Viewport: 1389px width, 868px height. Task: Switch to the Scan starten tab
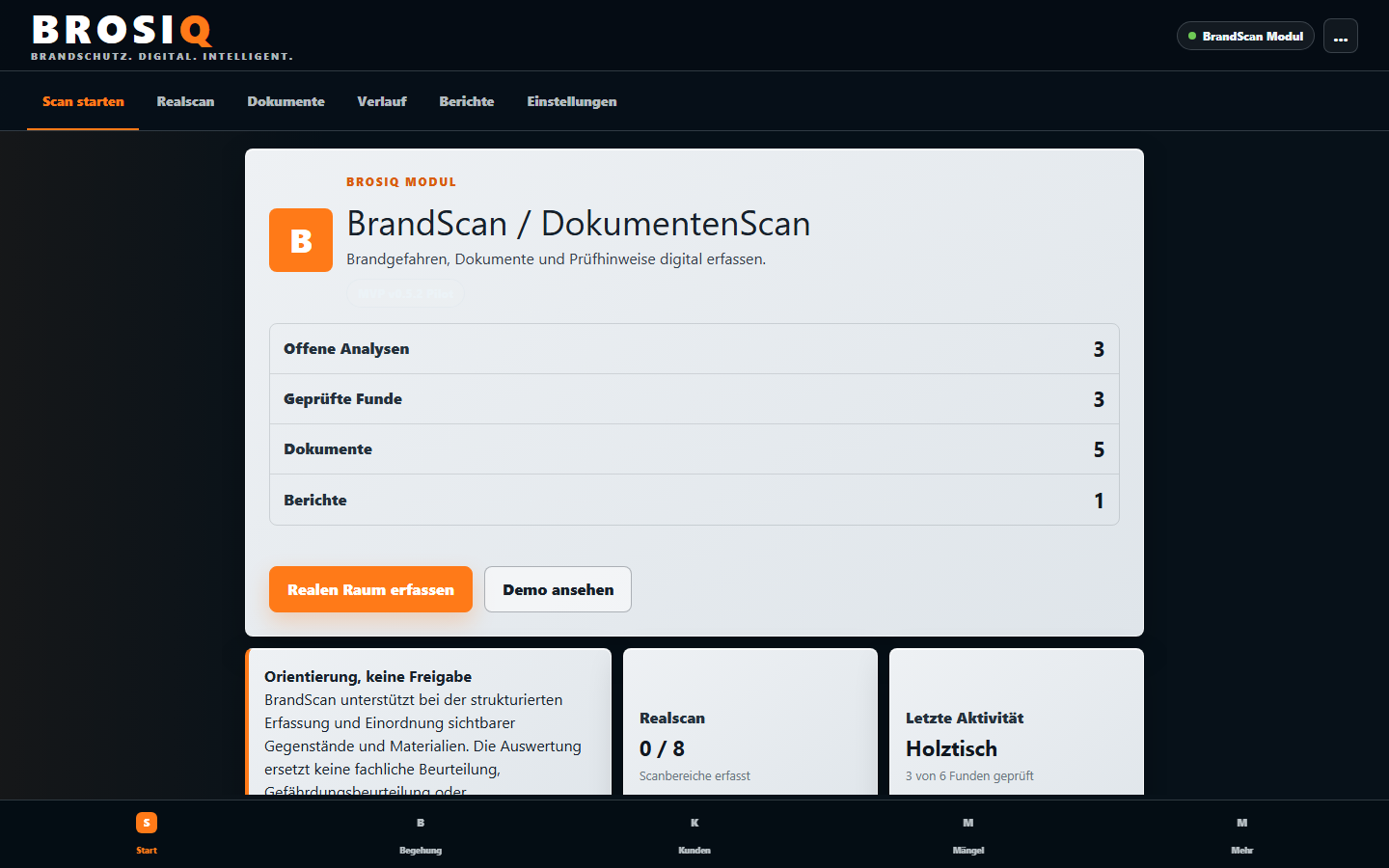pos(83,101)
